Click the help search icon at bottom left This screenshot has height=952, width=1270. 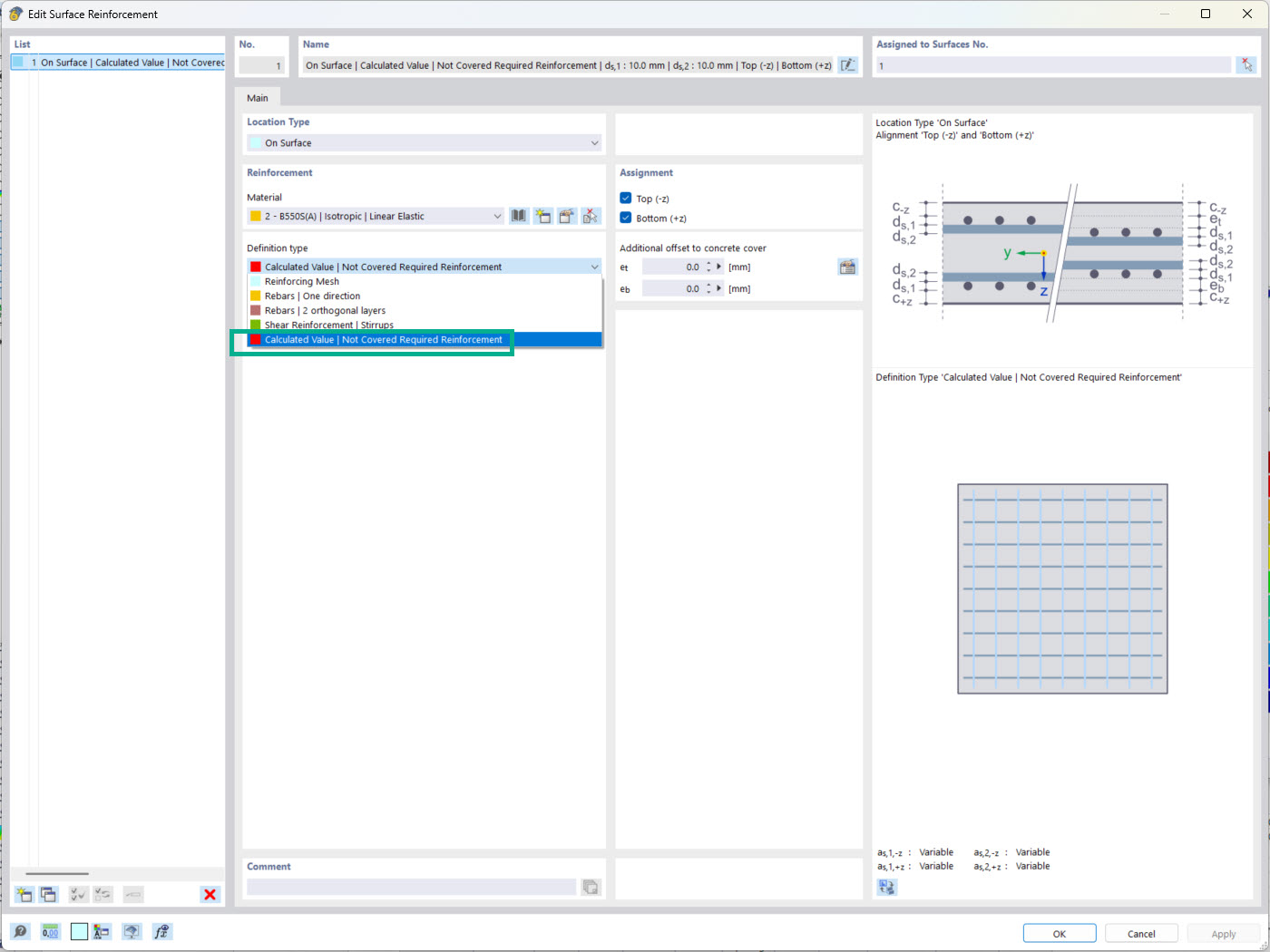click(20, 931)
